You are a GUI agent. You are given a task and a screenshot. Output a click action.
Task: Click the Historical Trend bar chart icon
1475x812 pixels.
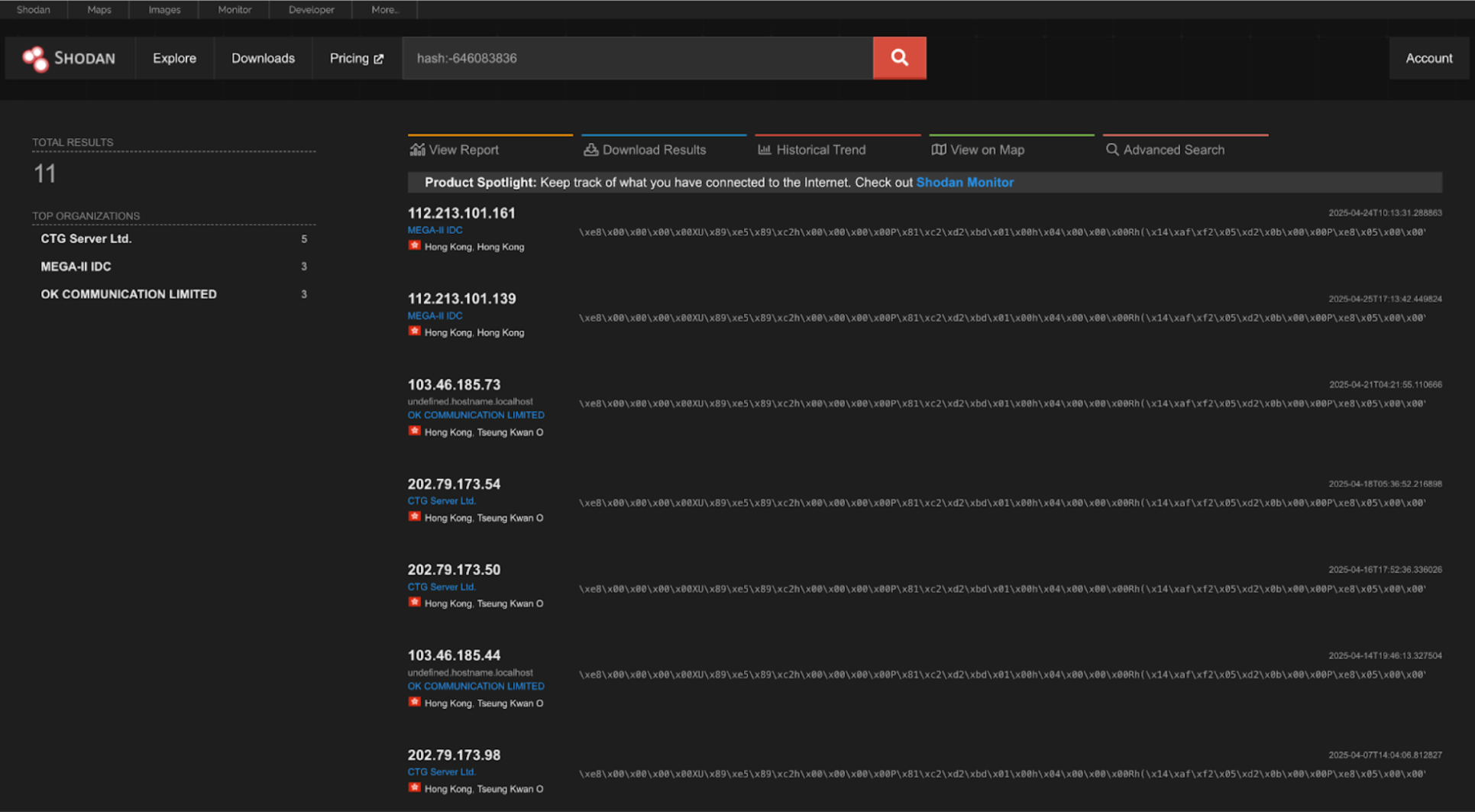pos(764,150)
